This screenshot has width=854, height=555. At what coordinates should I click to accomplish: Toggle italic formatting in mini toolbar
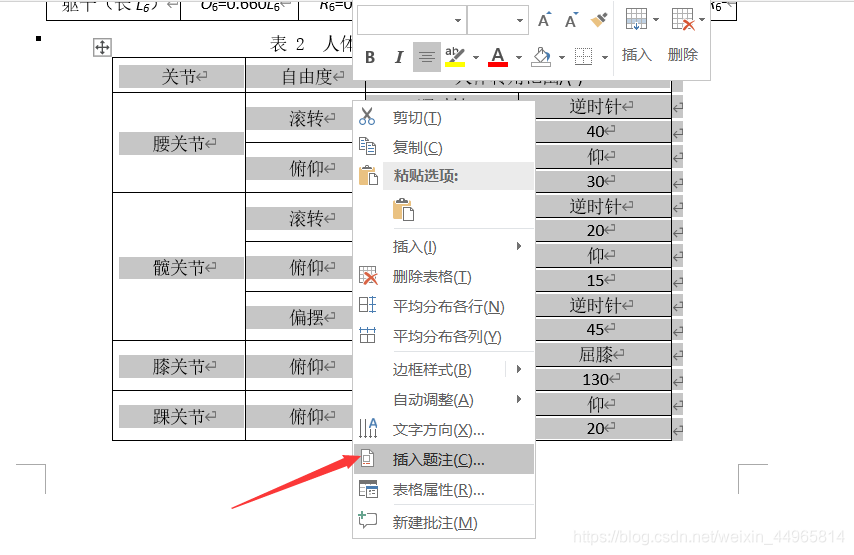coord(399,57)
